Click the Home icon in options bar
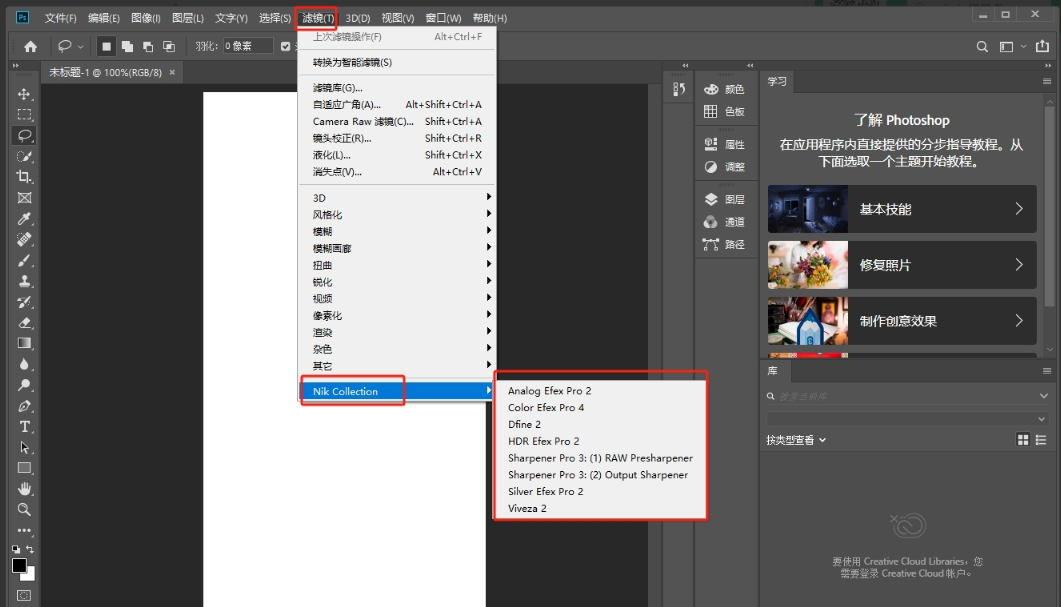 coord(30,47)
